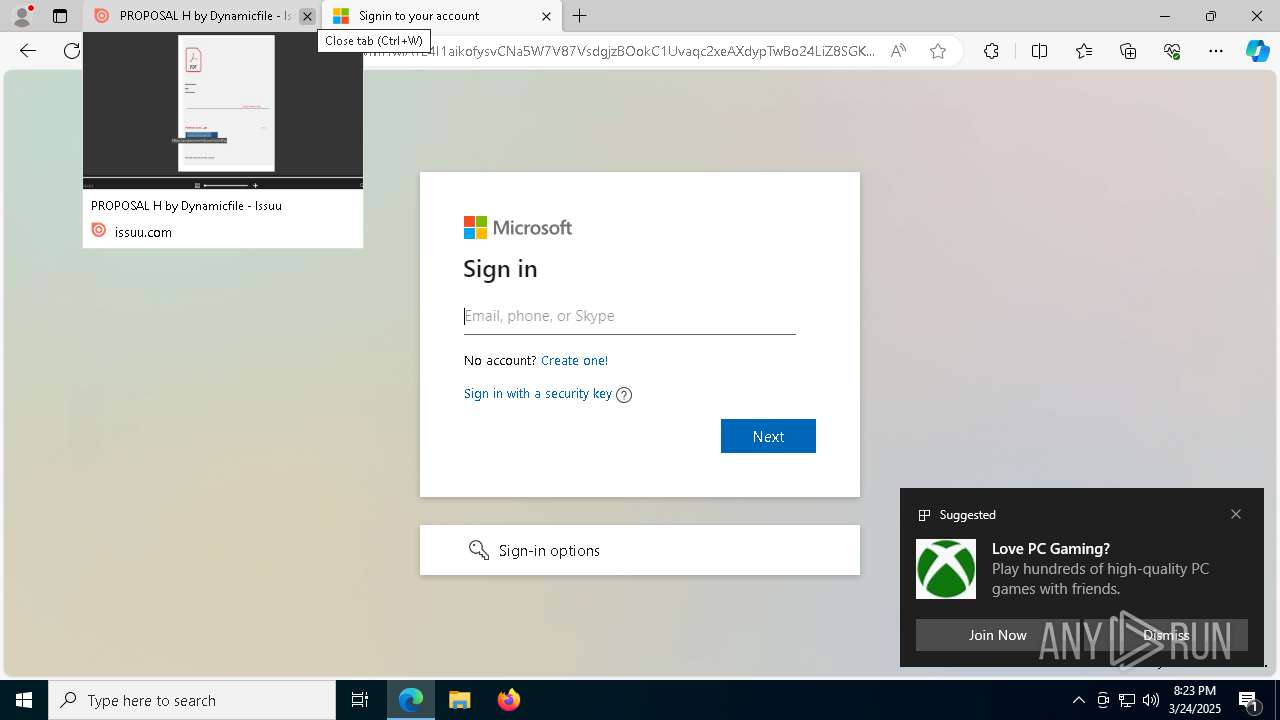The height and width of the screenshot is (720, 1280).
Task: Open Firefox from taskbar
Action: [509, 700]
